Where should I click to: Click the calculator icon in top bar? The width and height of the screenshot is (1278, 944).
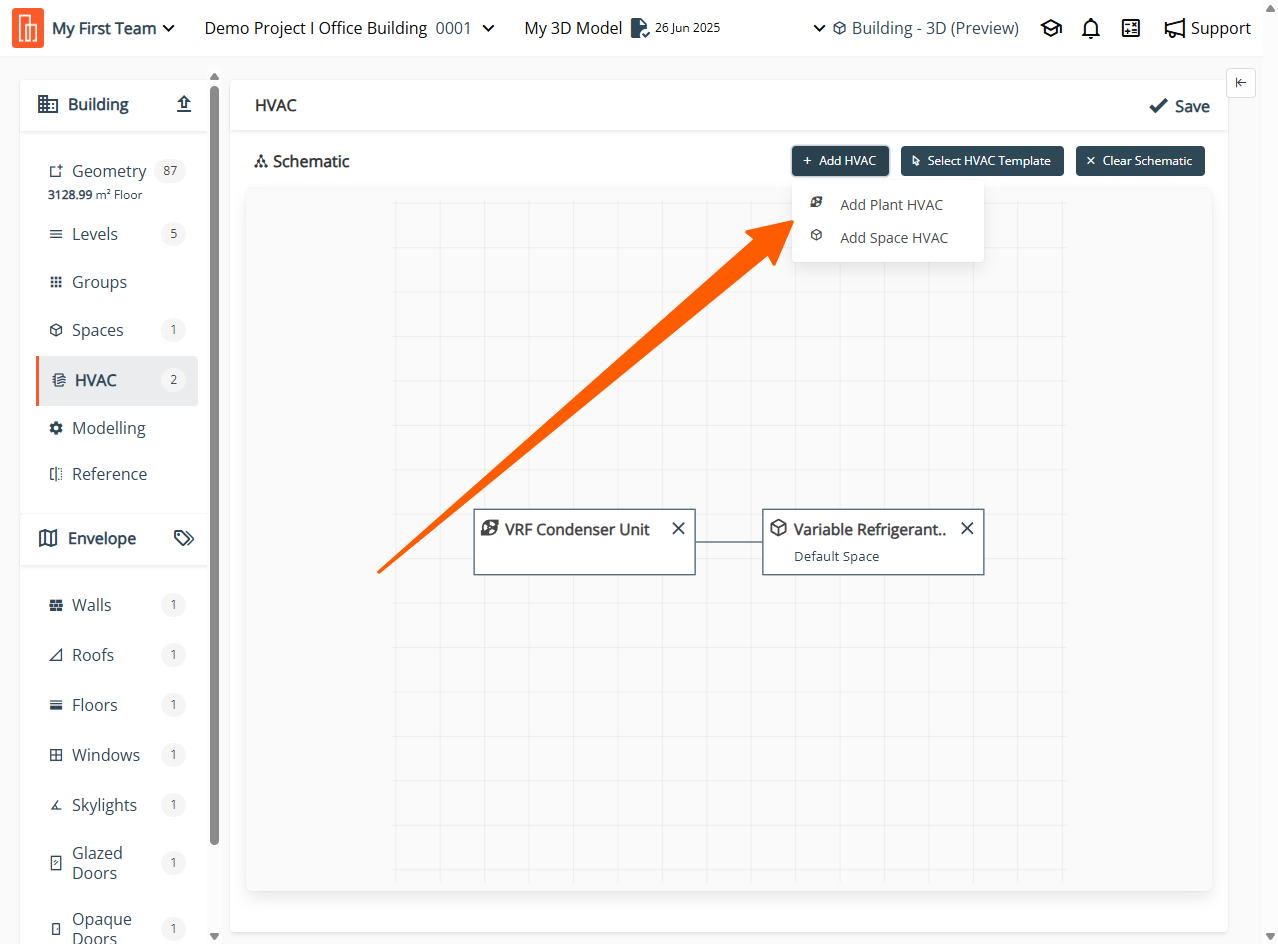1131,29
